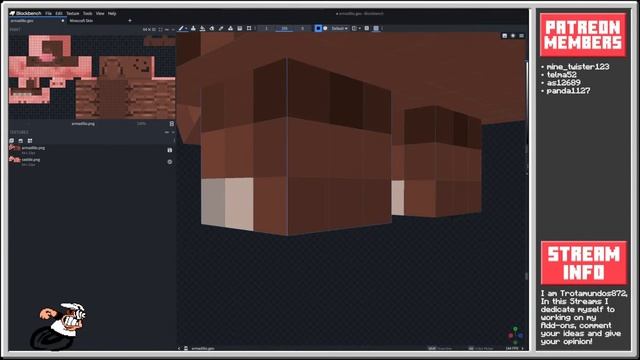The height and width of the screenshot is (360, 640).
Task: Click the brush size number field
Action: click(x=266, y=28)
